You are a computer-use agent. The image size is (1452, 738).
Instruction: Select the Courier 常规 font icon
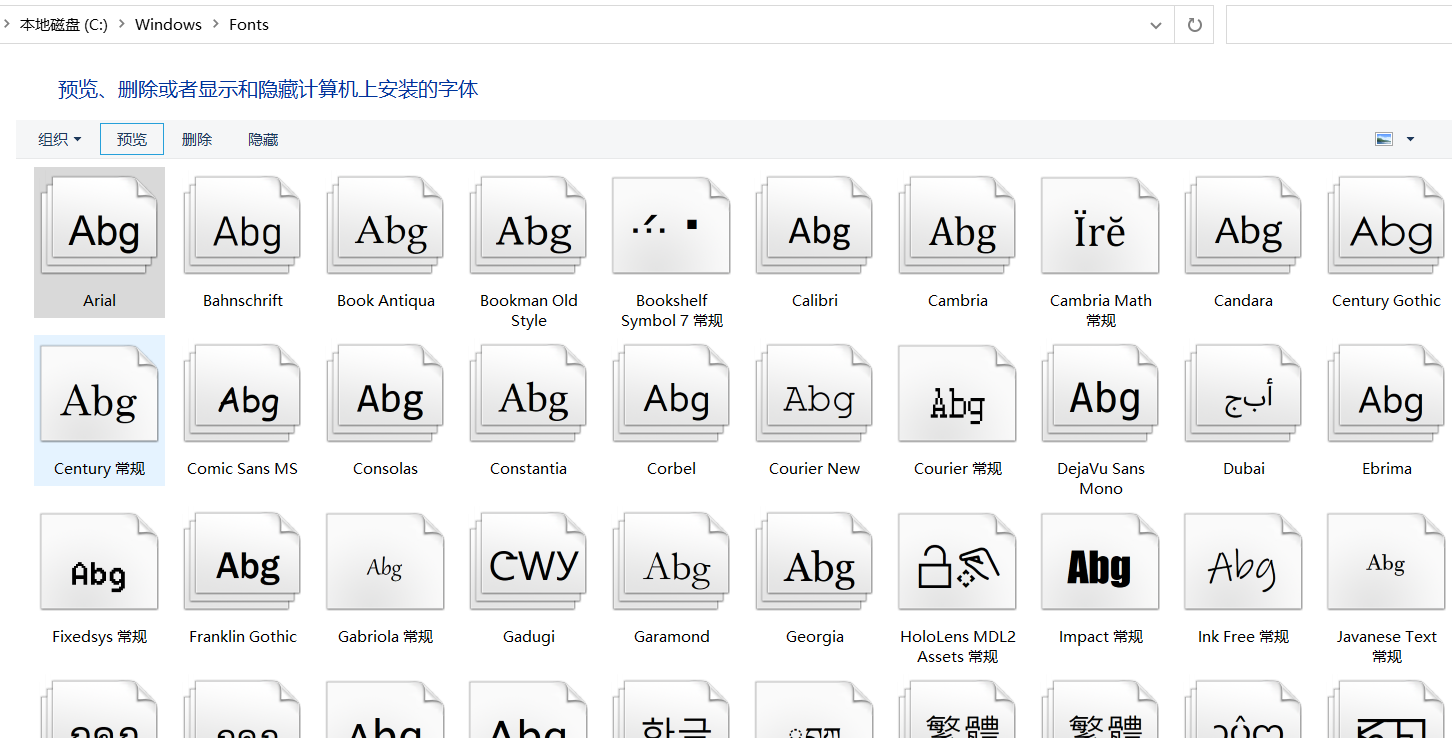point(957,394)
